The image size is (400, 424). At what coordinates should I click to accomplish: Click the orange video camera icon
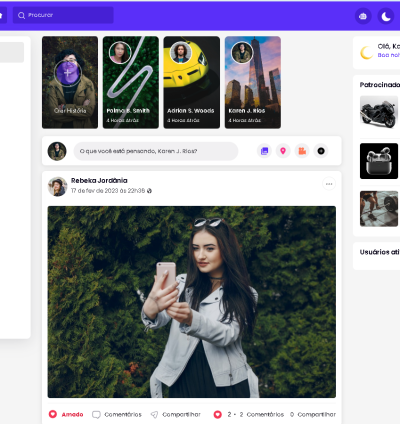pyautogui.click(x=302, y=151)
